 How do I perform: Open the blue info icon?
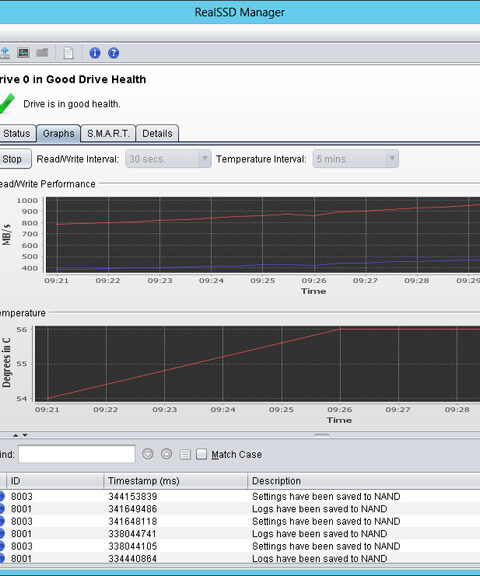pos(95,53)
